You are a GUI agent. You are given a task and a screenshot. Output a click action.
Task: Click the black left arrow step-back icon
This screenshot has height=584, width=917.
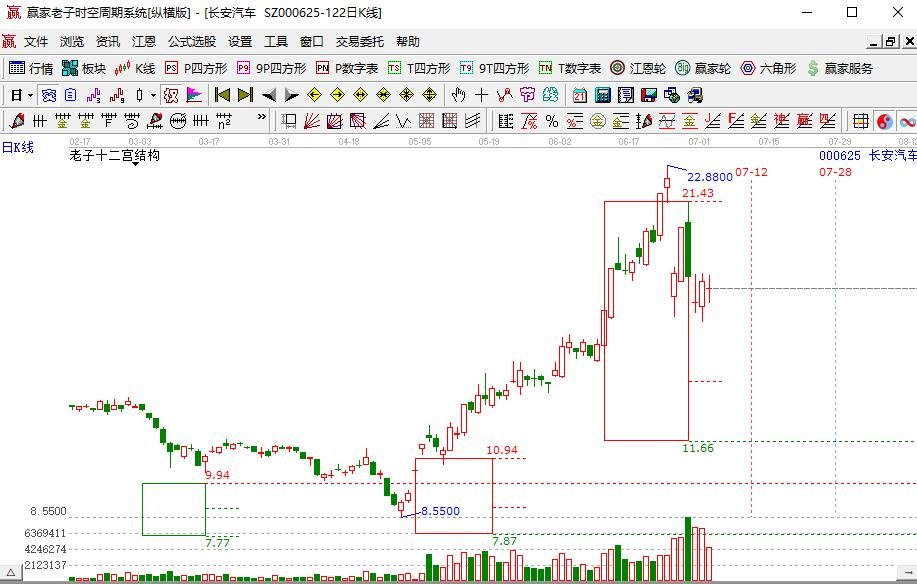(269, 95)
